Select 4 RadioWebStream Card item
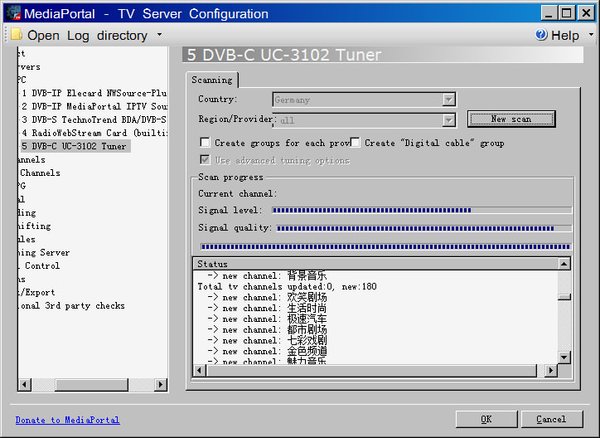600x438 pixels. pyautogui.click(x=94, y=133)
